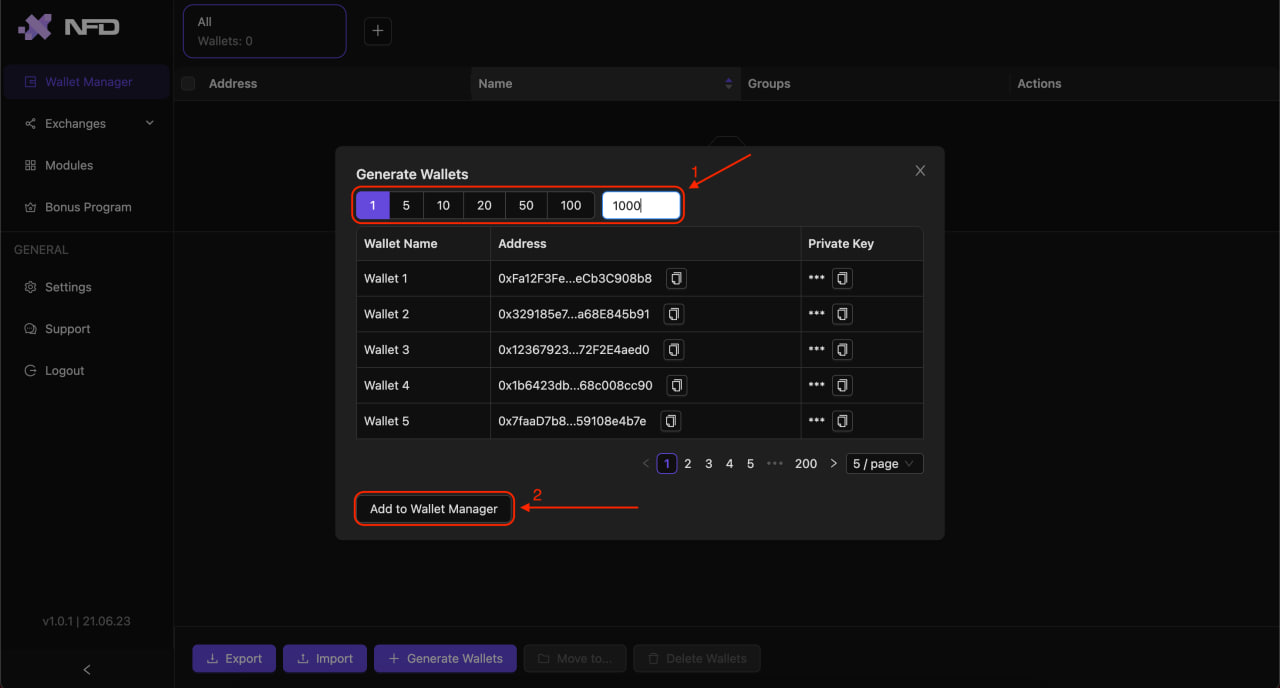Click address 0x7faaD7b8...59108e4b7e

pos(572,421)
